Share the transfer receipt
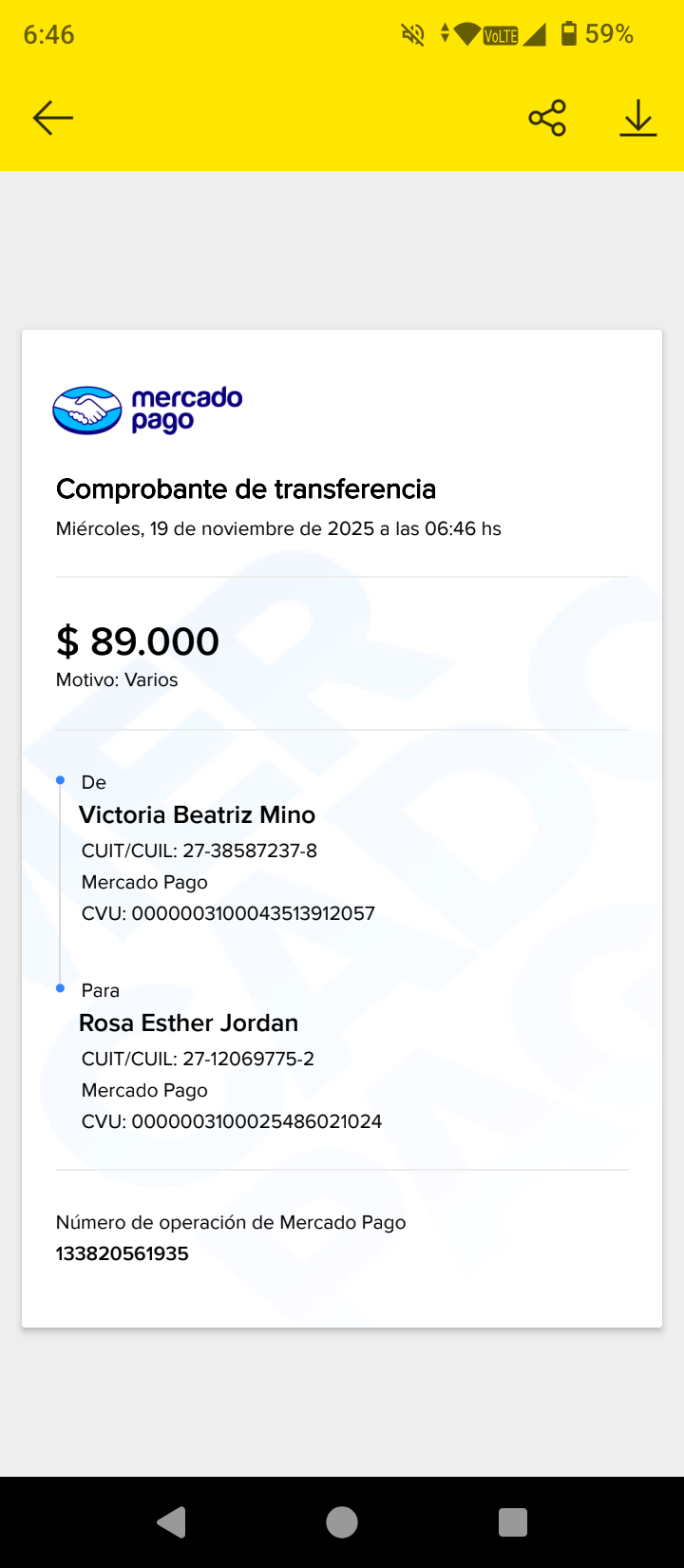The height and width of the screenshot is (1568, 684). (x=547, y=118)
